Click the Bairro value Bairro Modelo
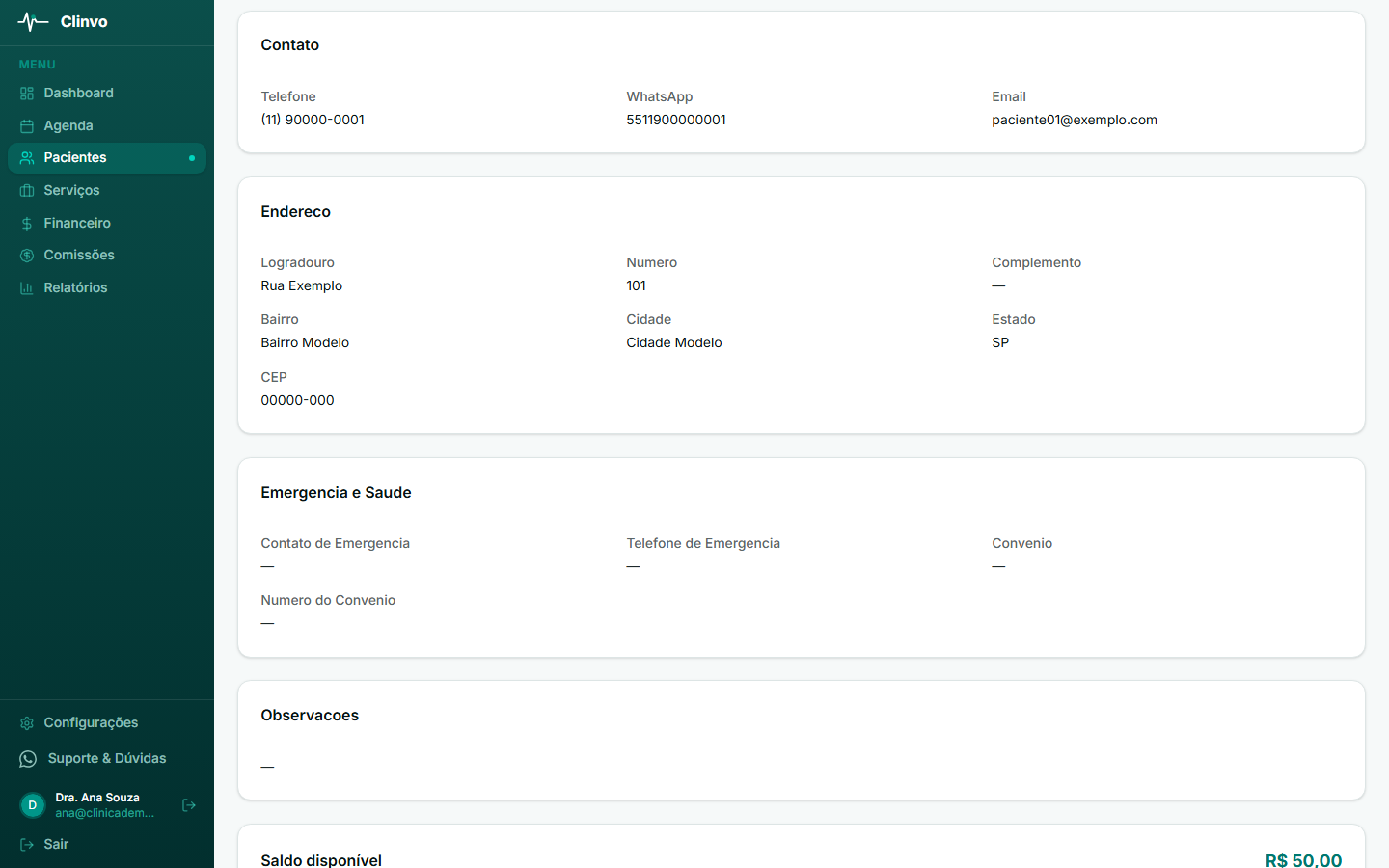Image resolution: width=1389 pixels, height=868 pixels. (305, 342)
